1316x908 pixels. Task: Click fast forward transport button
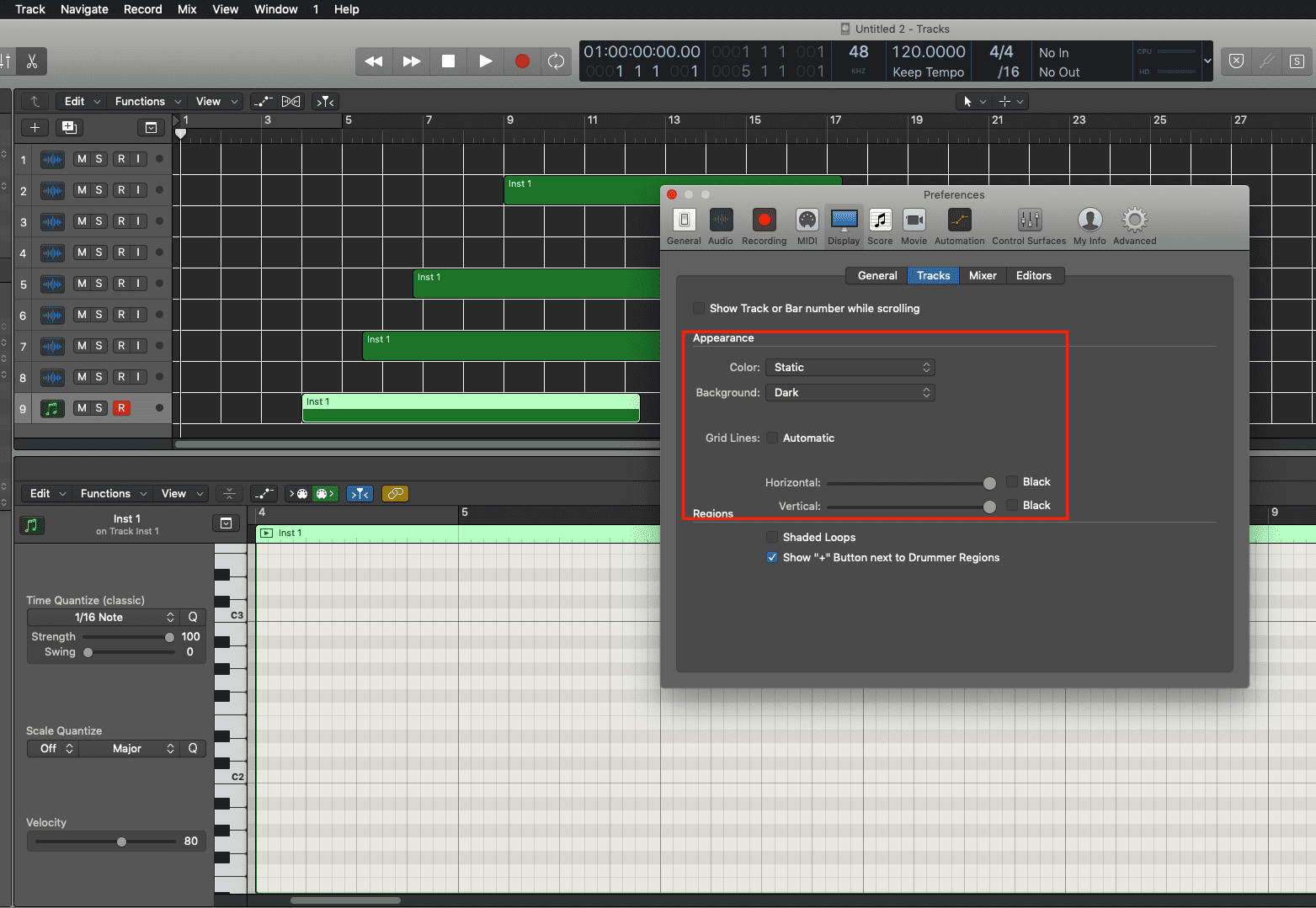412,61
